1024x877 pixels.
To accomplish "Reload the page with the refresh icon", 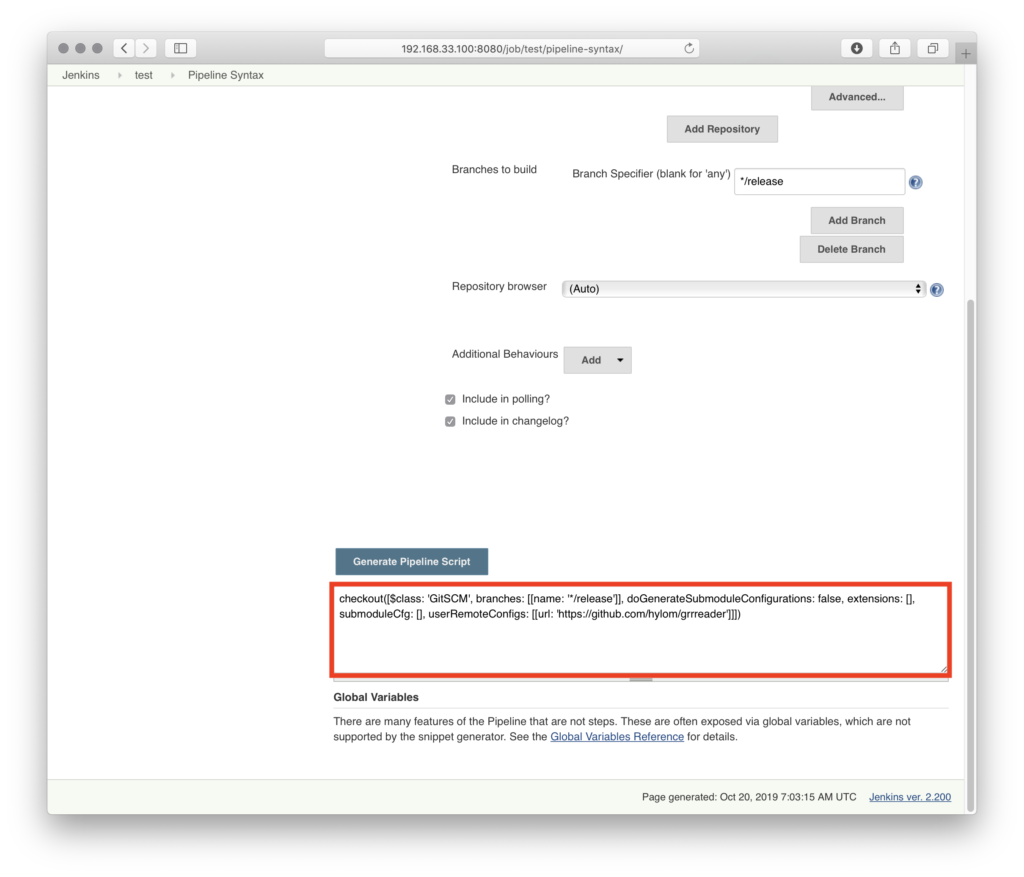I will click(x=689, y=48).
